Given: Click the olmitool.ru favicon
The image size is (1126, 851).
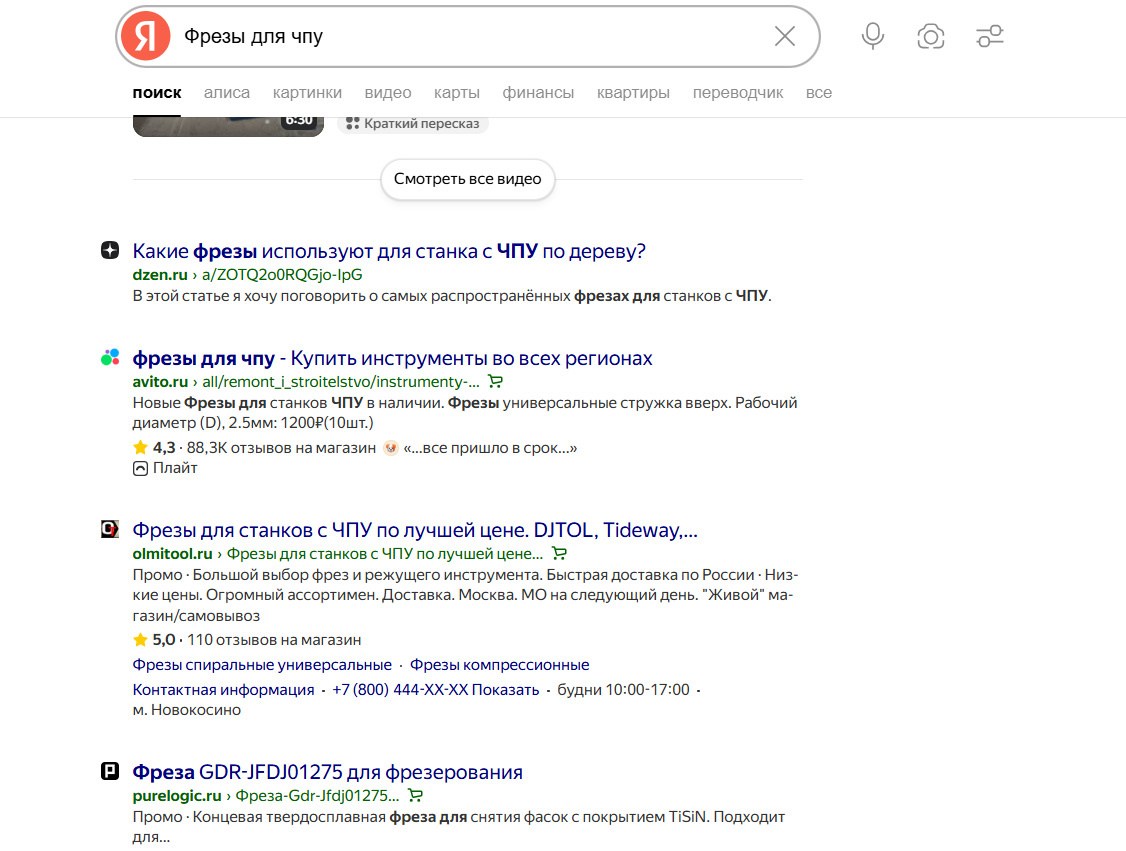Looking at the screenshot, I should pyautogui.click(x=110, y=529).
